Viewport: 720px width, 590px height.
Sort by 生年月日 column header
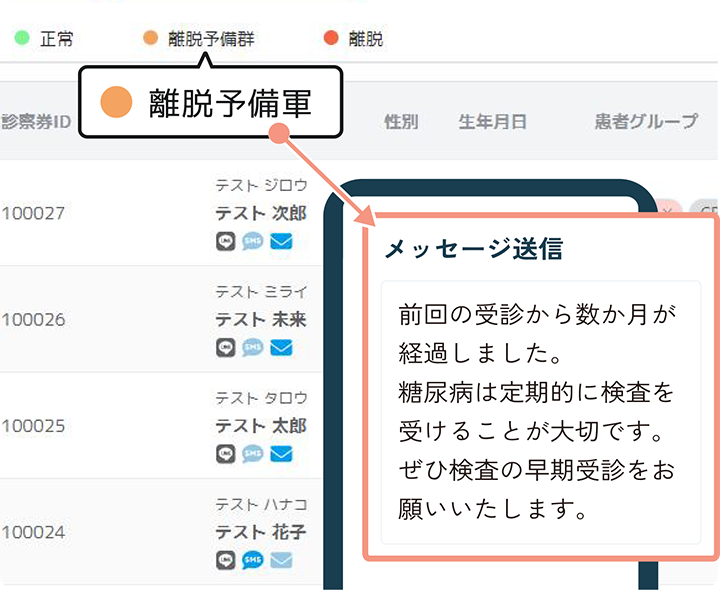click(492, 122)
